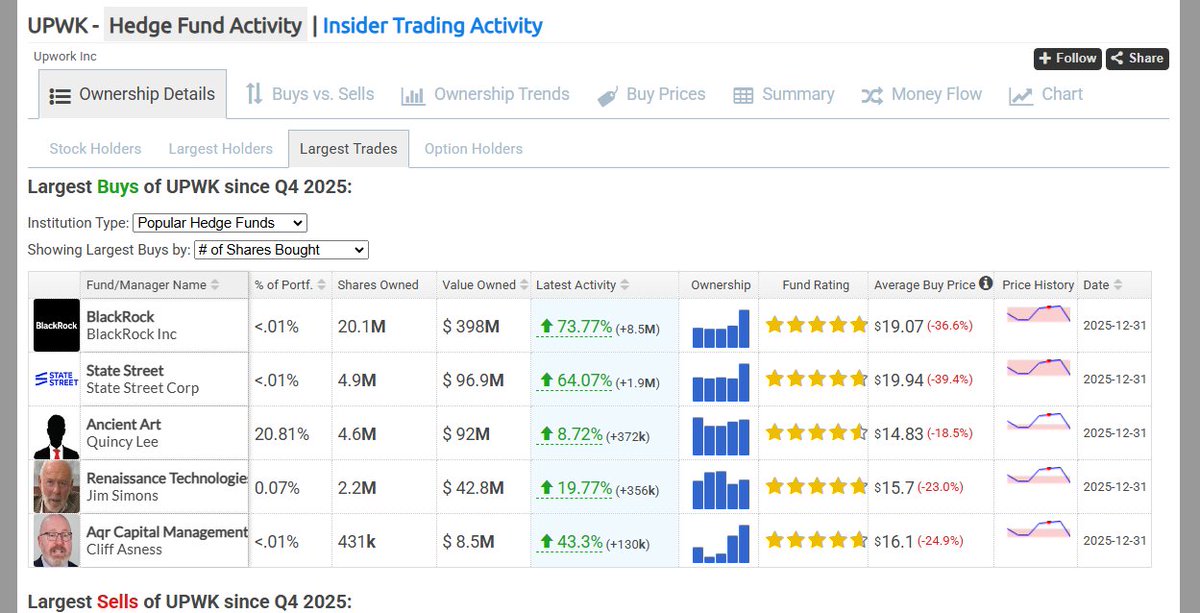Screen dimensions: 1200x613
Task: Click Ancient Art's 20.81% portfolio cell
Action: [282, 434]
